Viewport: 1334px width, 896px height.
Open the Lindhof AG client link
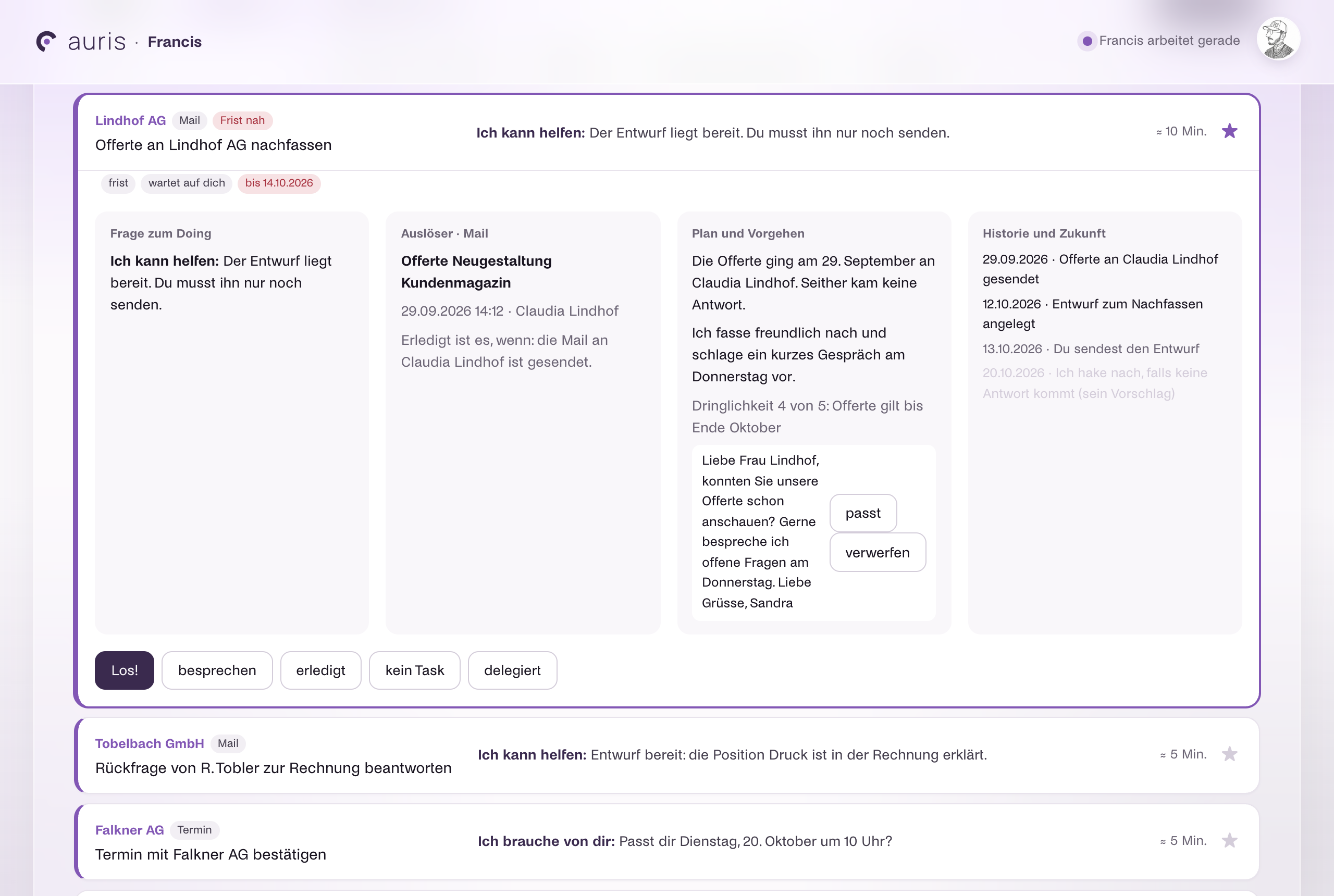pyautogui.click(x=130, y=120)
